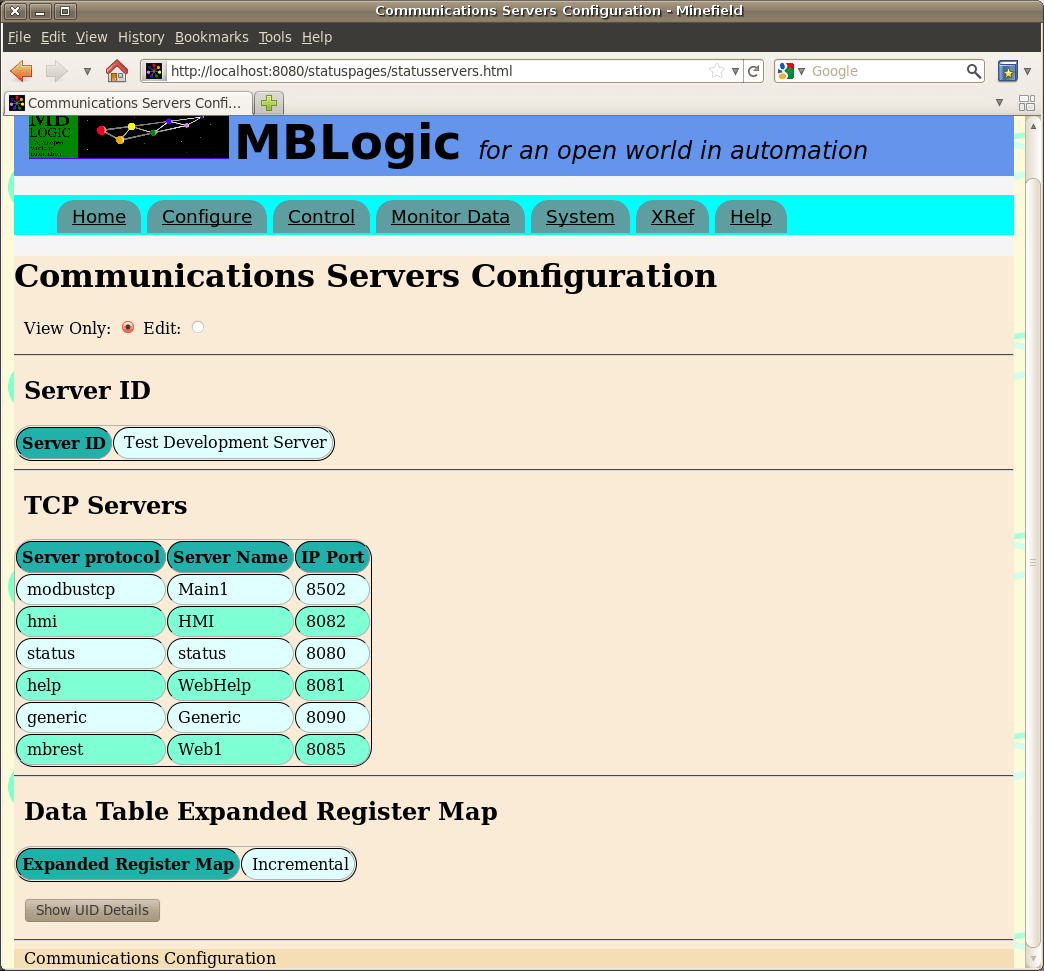Image resolution: width=1044 pixels, height=971 pixels.
Task: Click the hmi protocol cell
Action: point(91,621)
